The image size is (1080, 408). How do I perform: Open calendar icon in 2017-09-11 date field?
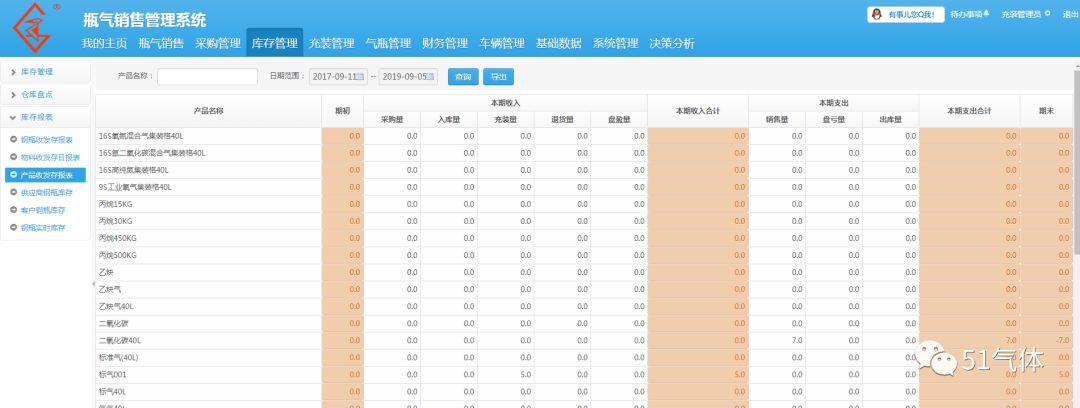360,77
